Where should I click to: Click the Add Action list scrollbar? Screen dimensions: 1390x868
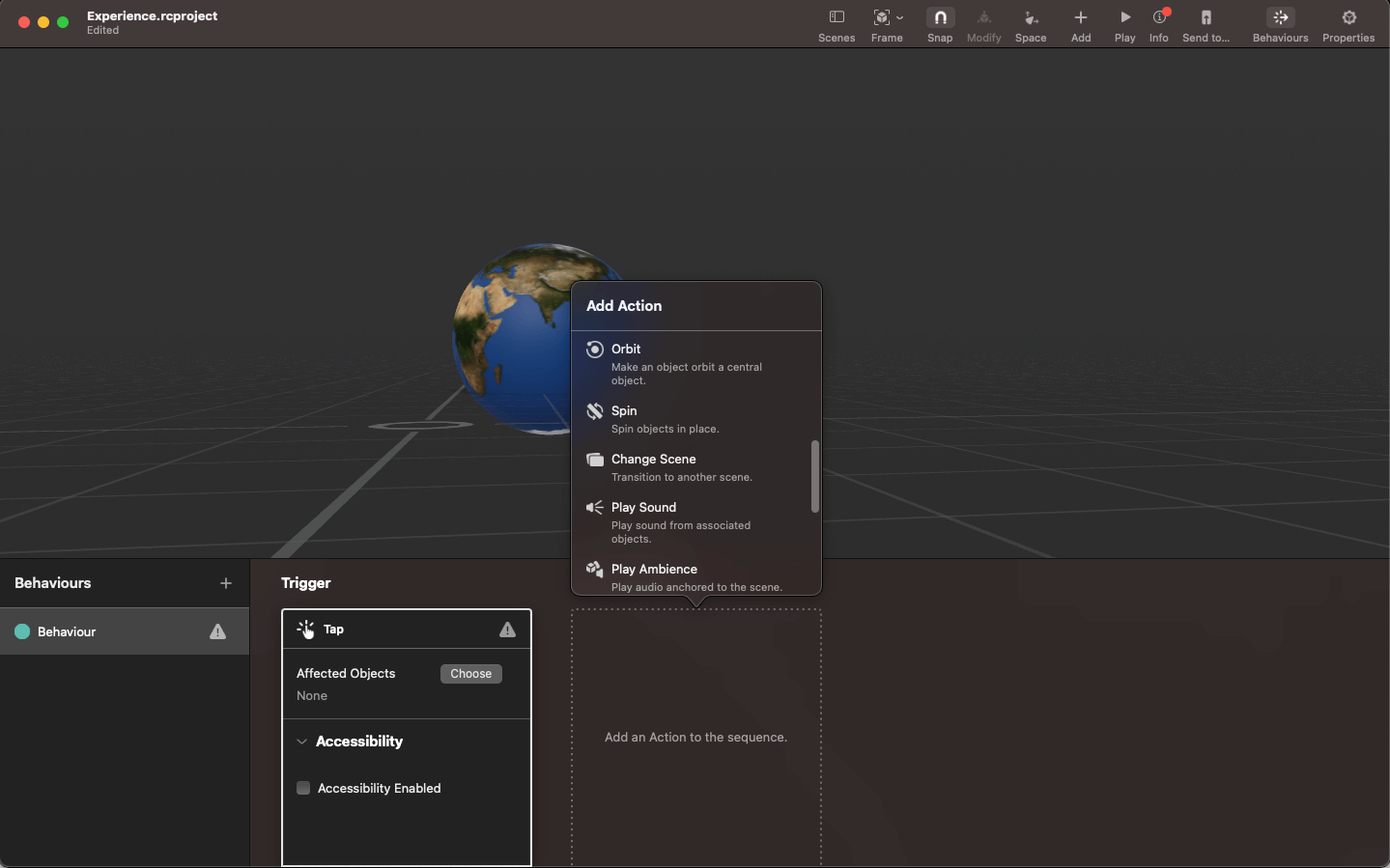[x=815, y=477]
